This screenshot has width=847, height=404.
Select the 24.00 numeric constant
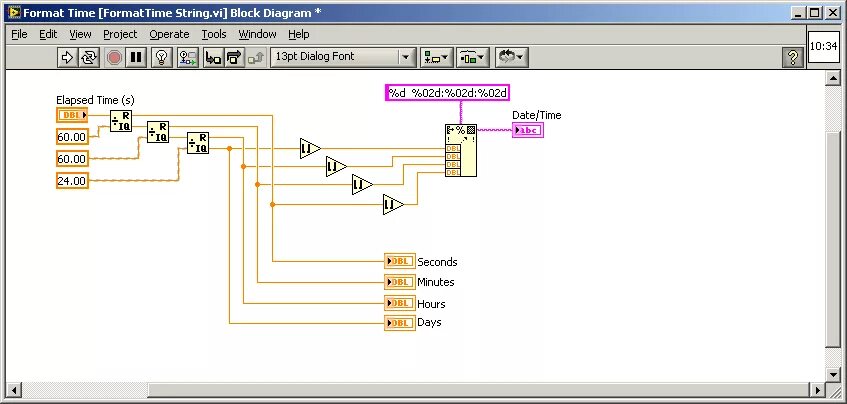[x=72, y=180]
